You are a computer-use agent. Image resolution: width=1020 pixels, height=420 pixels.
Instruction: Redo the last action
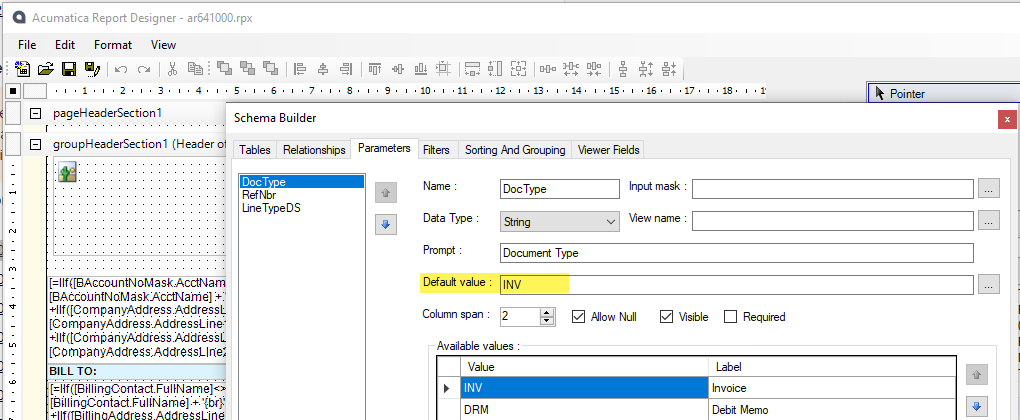pos(144,68)
